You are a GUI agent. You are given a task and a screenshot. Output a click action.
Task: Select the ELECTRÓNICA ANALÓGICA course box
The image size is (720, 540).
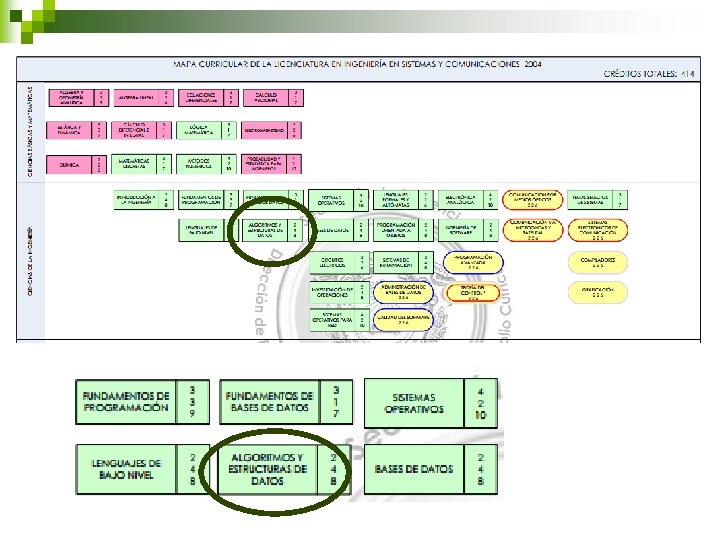tap(468, 200)
